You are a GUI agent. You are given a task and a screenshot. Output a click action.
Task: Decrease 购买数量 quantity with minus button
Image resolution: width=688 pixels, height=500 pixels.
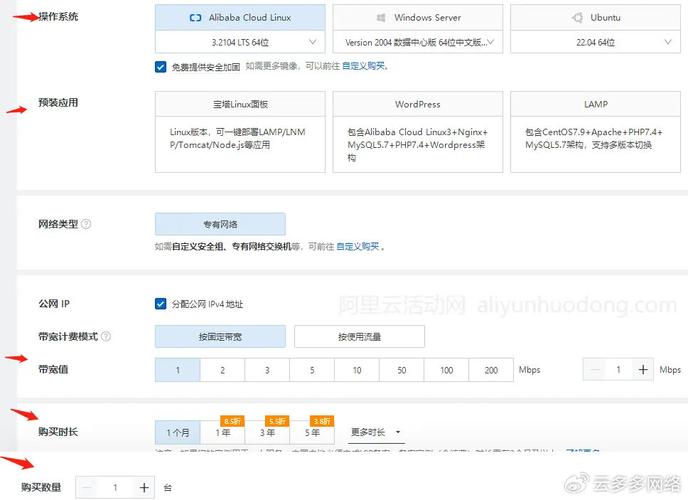pos(87,487)
